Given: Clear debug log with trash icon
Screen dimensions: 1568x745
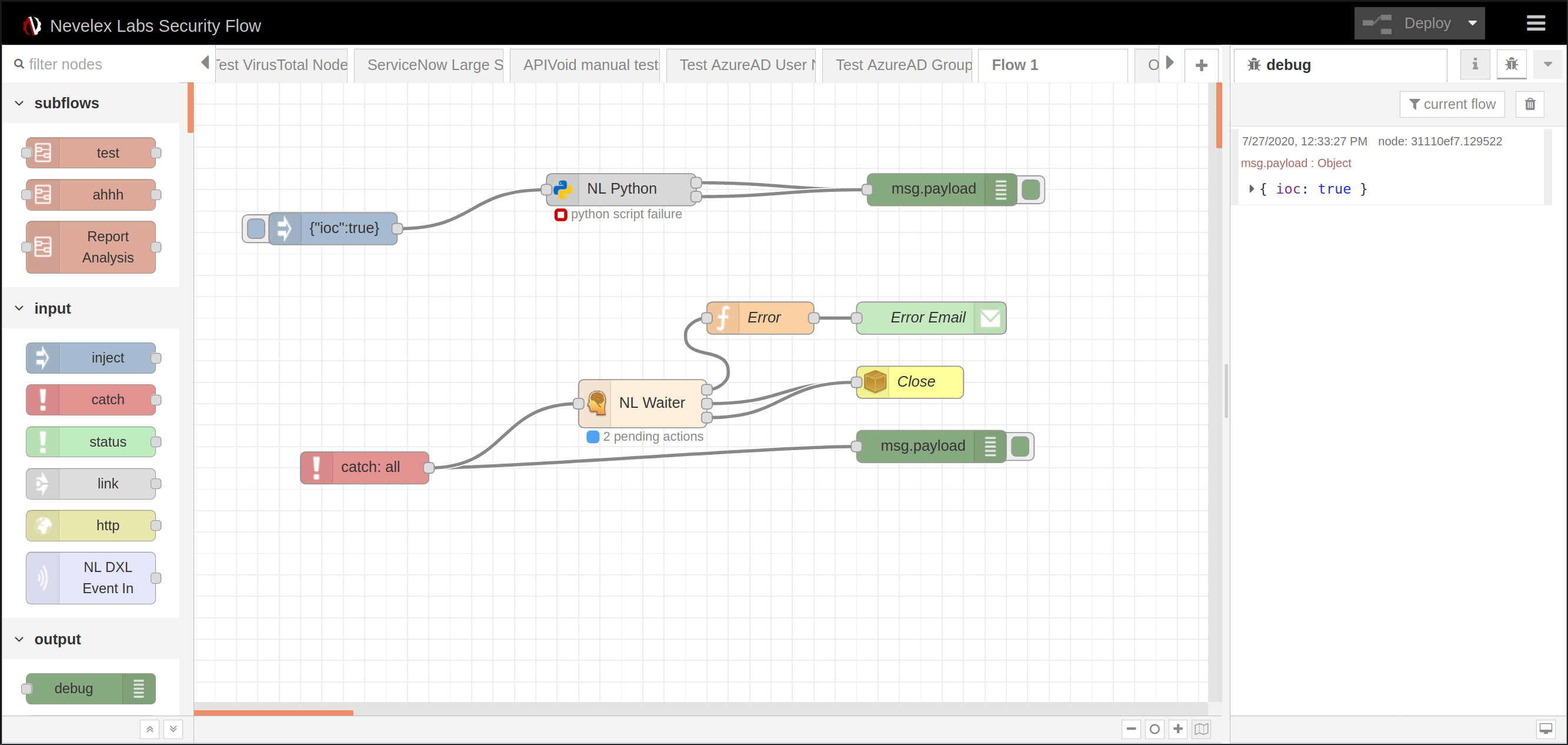Looking at the screenshot, I should (x=1530, y=104).
